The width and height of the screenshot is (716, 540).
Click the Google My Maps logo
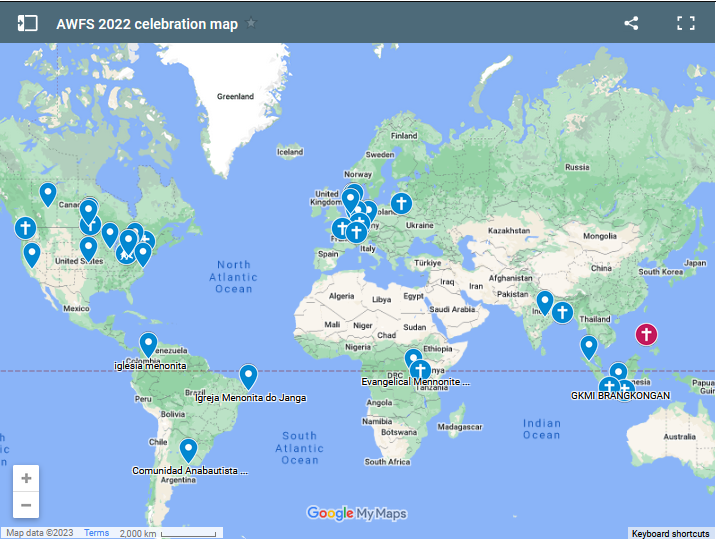tap(357, 514)
